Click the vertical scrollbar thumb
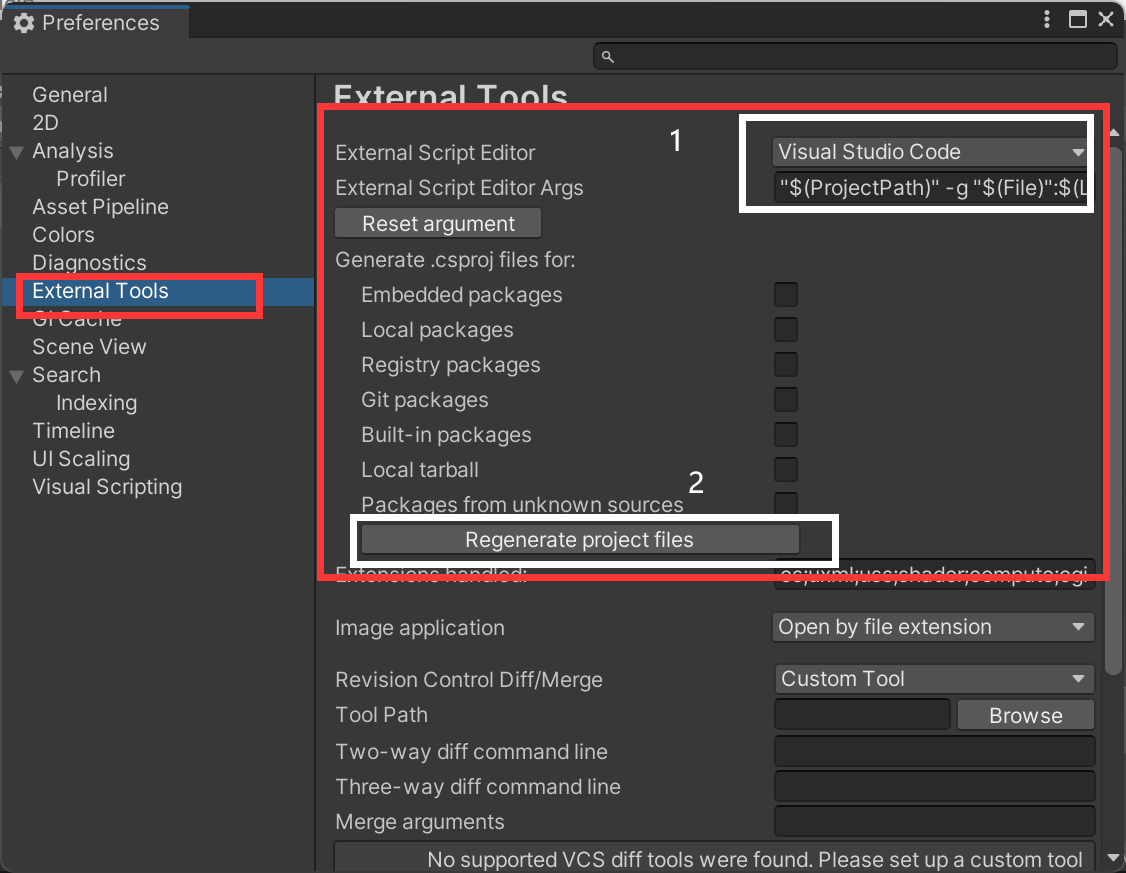This screenshot has height=873, width=1126. coord(1114,411)
